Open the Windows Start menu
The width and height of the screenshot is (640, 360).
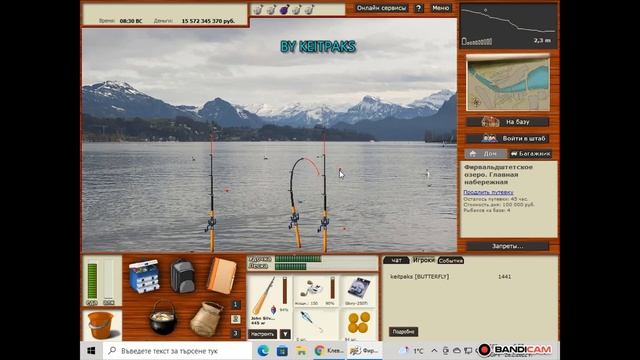(91, 351)
